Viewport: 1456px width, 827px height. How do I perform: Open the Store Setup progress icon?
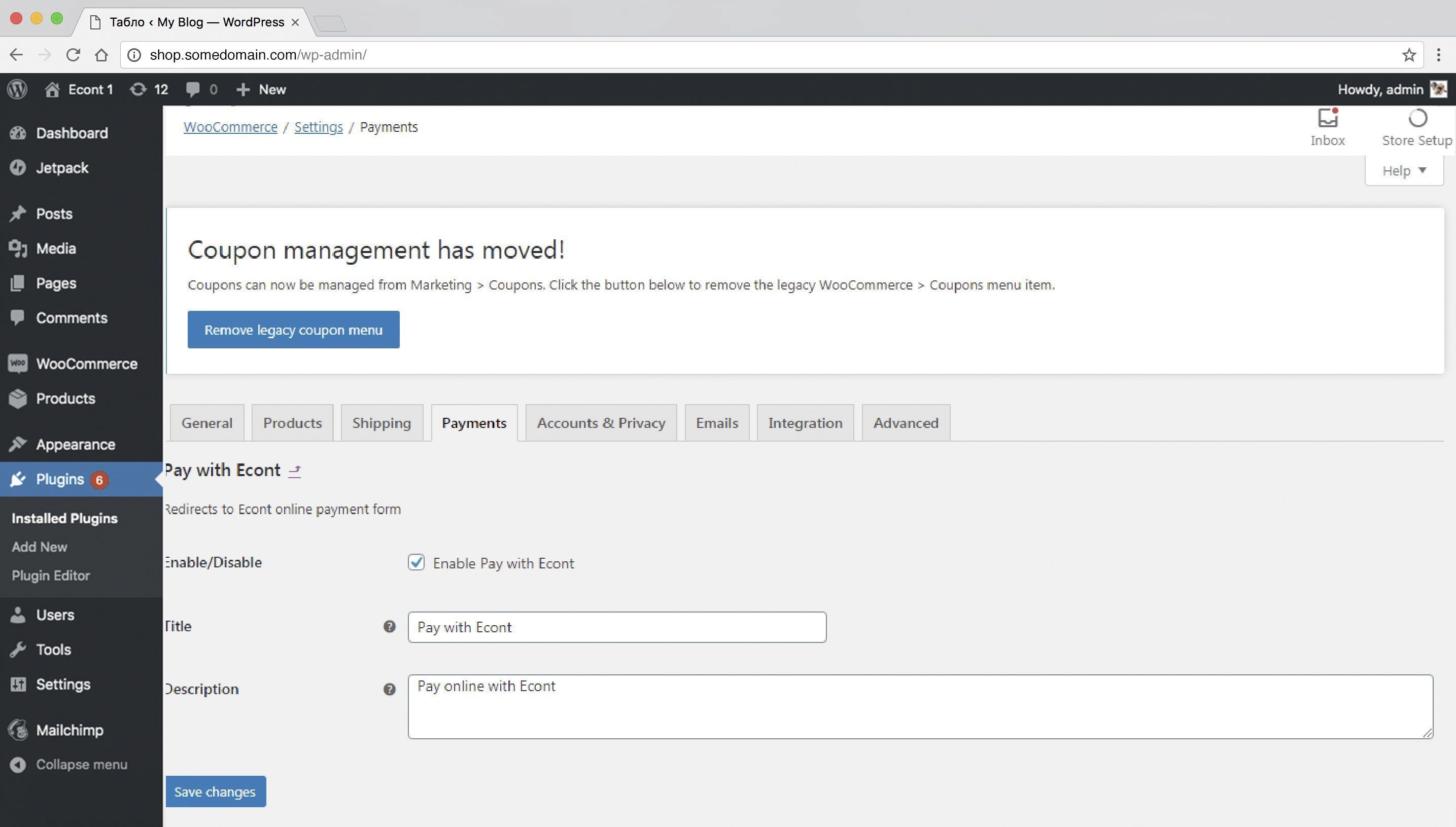pos(1417,118)
